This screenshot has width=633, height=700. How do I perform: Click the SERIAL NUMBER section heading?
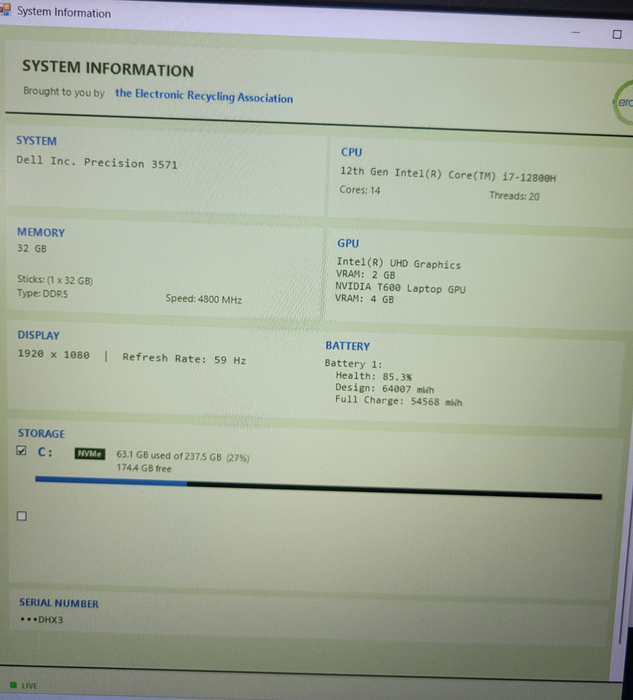[59, 603]
